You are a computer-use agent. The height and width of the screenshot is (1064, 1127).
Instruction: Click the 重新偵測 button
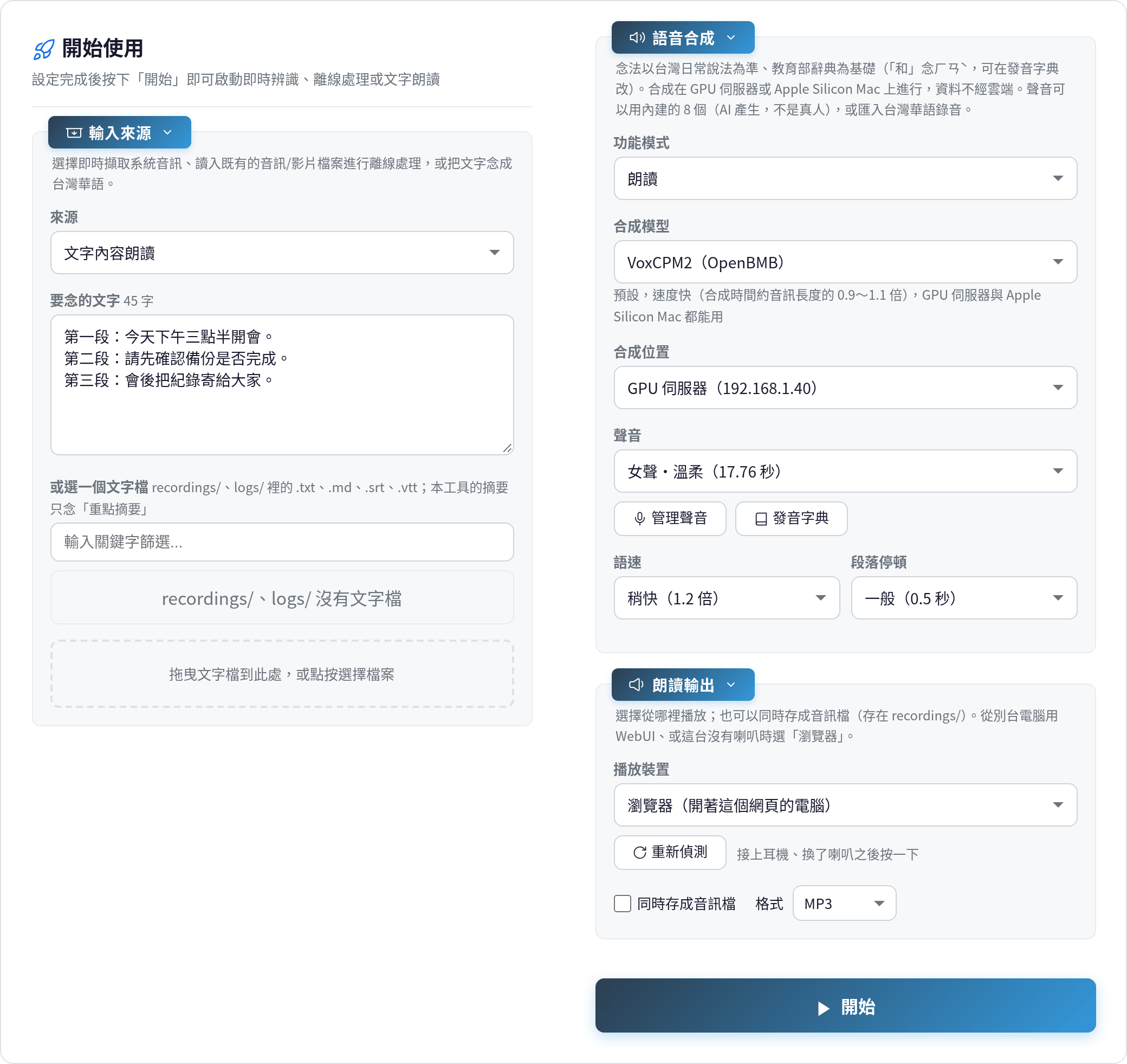tap(670, 853)
